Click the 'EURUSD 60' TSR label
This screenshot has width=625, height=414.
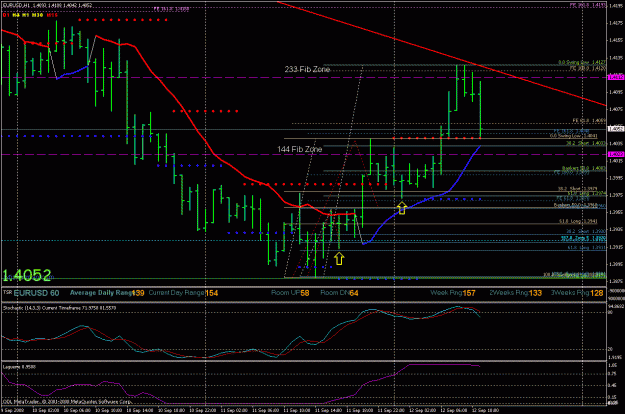[36, 293]
